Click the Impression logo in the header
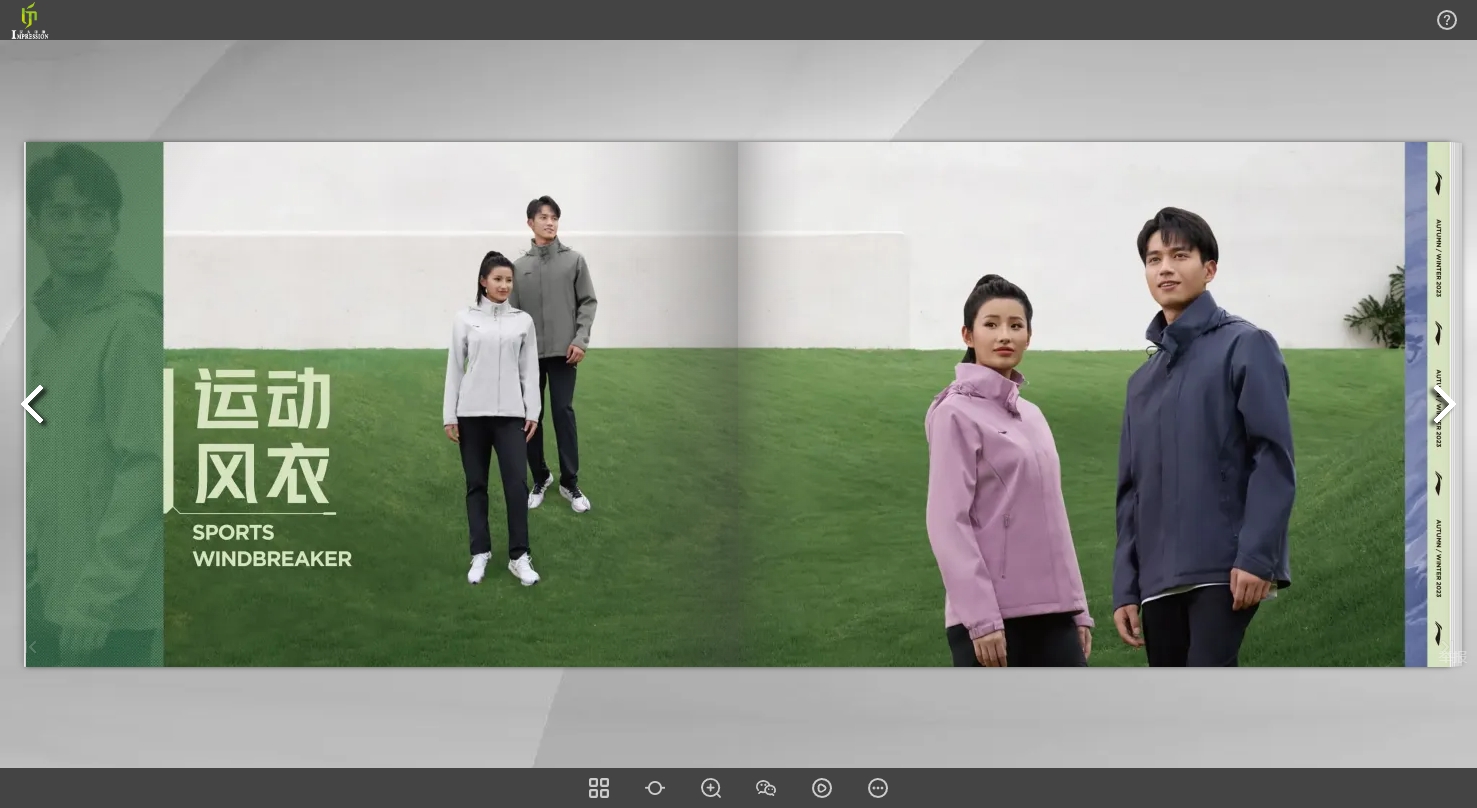Viewport: 1477px width, 808px height. click(30, 20)
